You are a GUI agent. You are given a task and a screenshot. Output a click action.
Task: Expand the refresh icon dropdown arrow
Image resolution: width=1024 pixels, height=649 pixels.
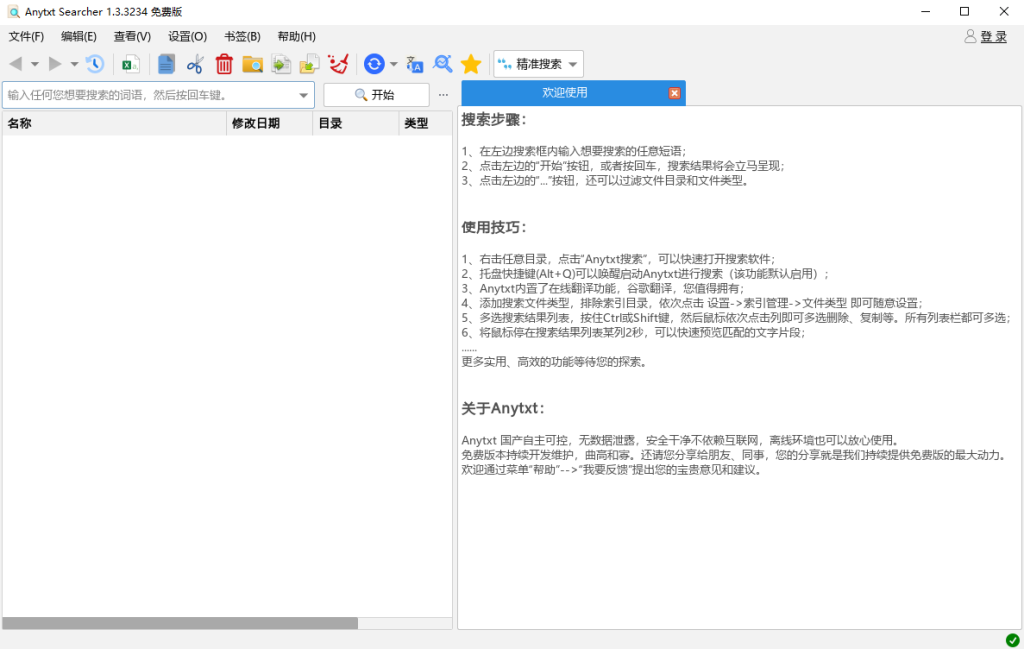[x=394, y=64]
